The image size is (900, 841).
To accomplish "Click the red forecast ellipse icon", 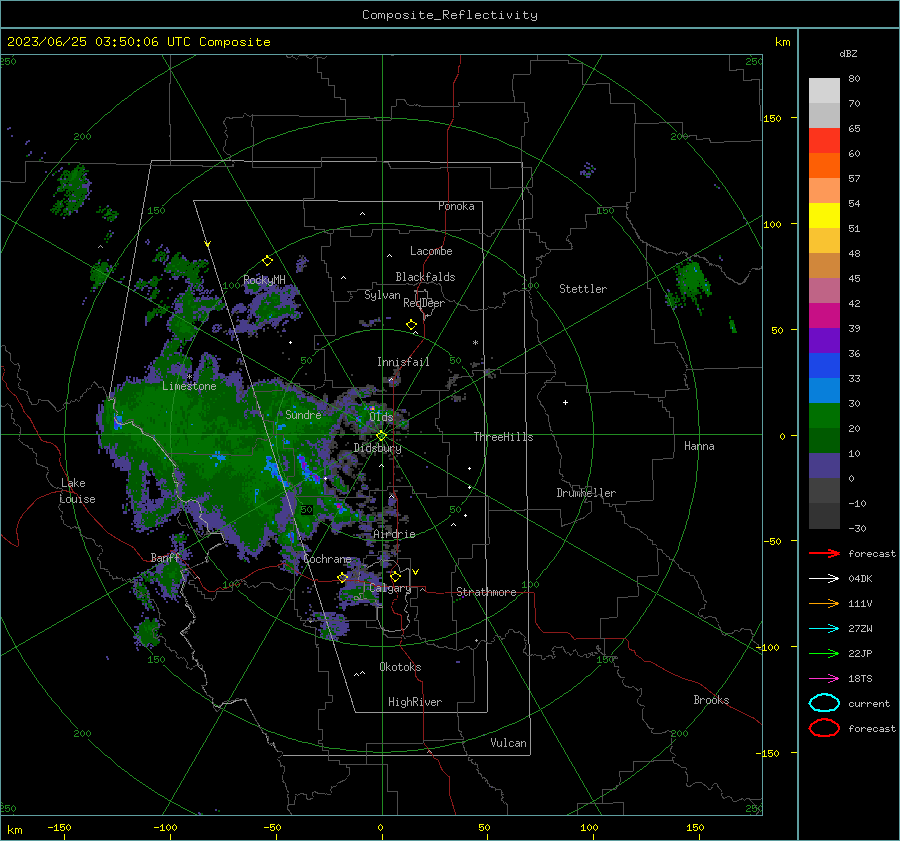I will point(824,728).
